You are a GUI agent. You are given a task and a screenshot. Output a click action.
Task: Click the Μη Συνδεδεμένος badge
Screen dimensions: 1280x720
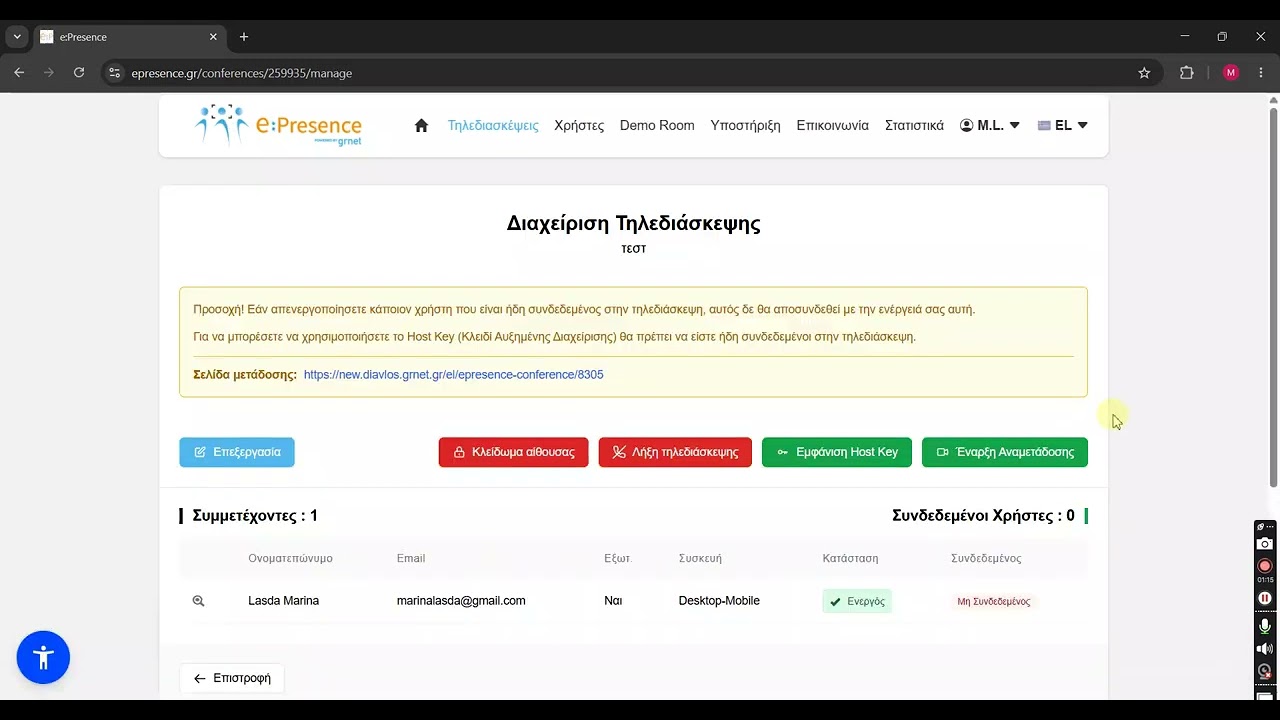[993, 601]
